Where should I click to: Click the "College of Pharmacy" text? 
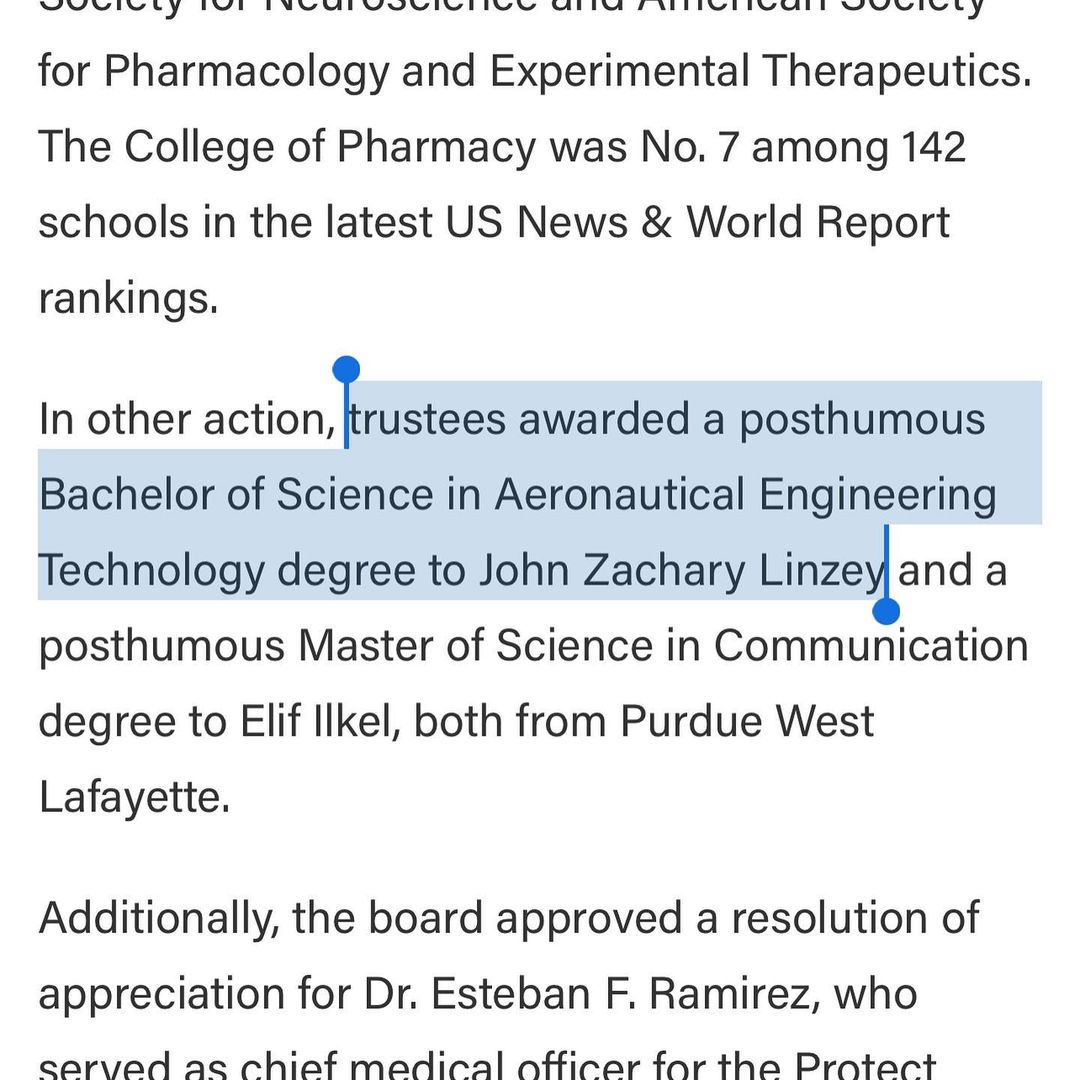click(x=330, y=147)
